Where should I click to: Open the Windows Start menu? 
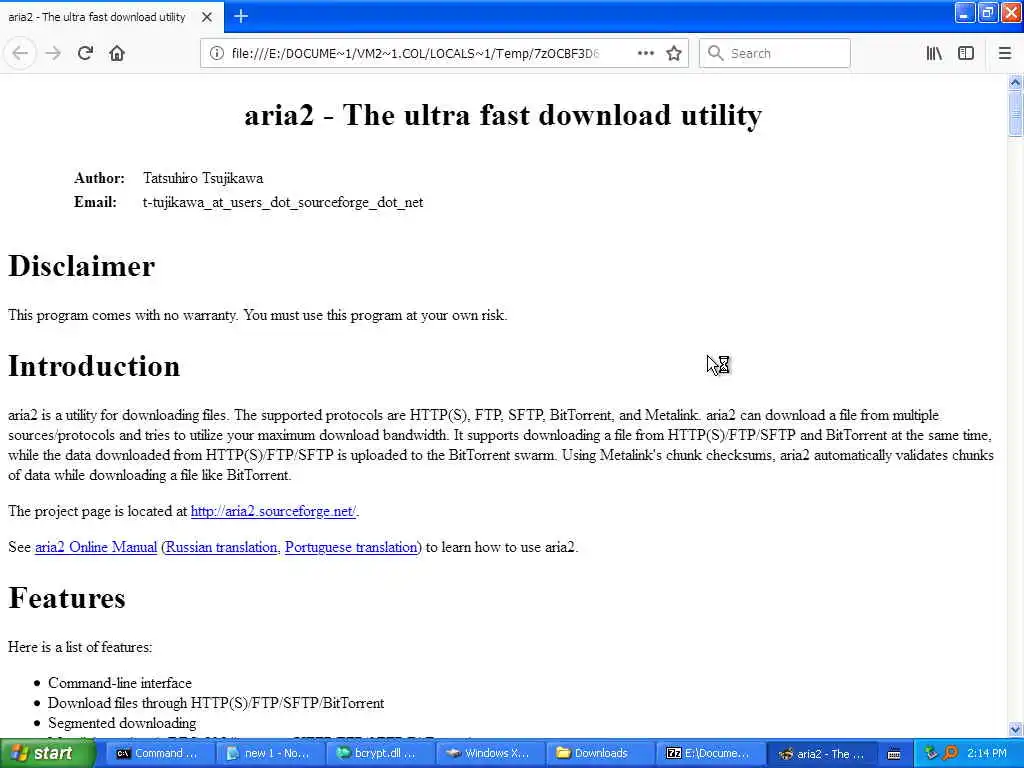coord(47,754)
